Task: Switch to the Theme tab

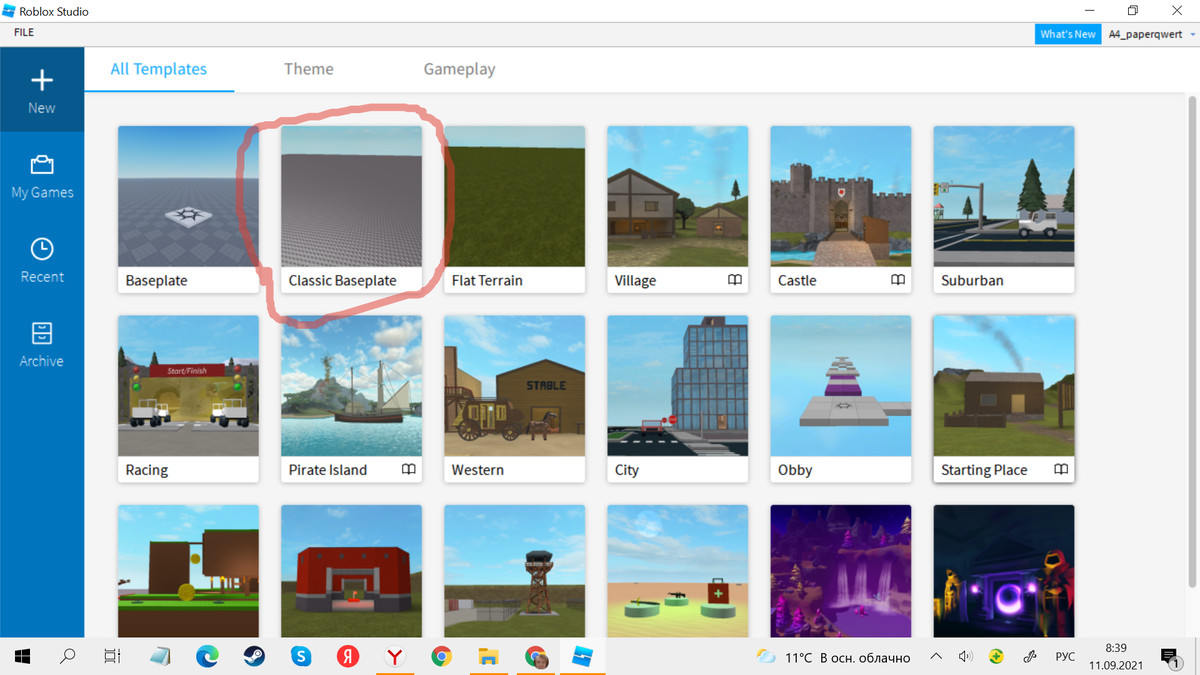Action: [308, 69]
